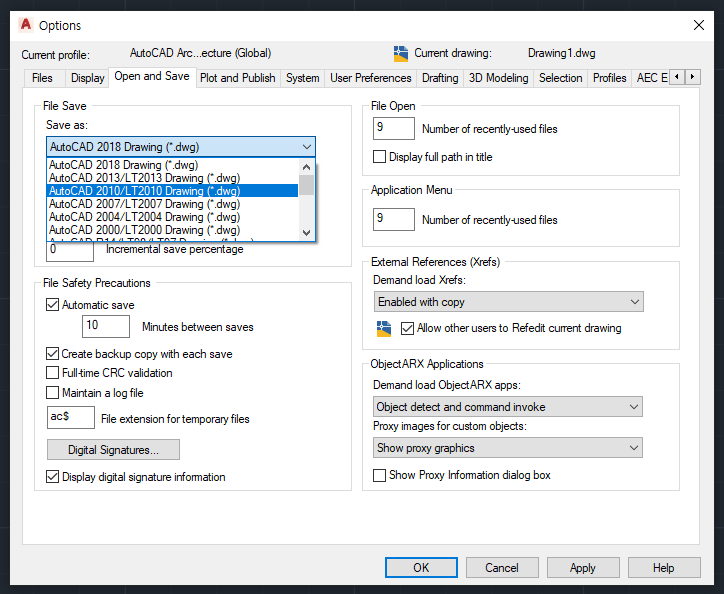Enable Full-time CRC validation

click(53, 373)
